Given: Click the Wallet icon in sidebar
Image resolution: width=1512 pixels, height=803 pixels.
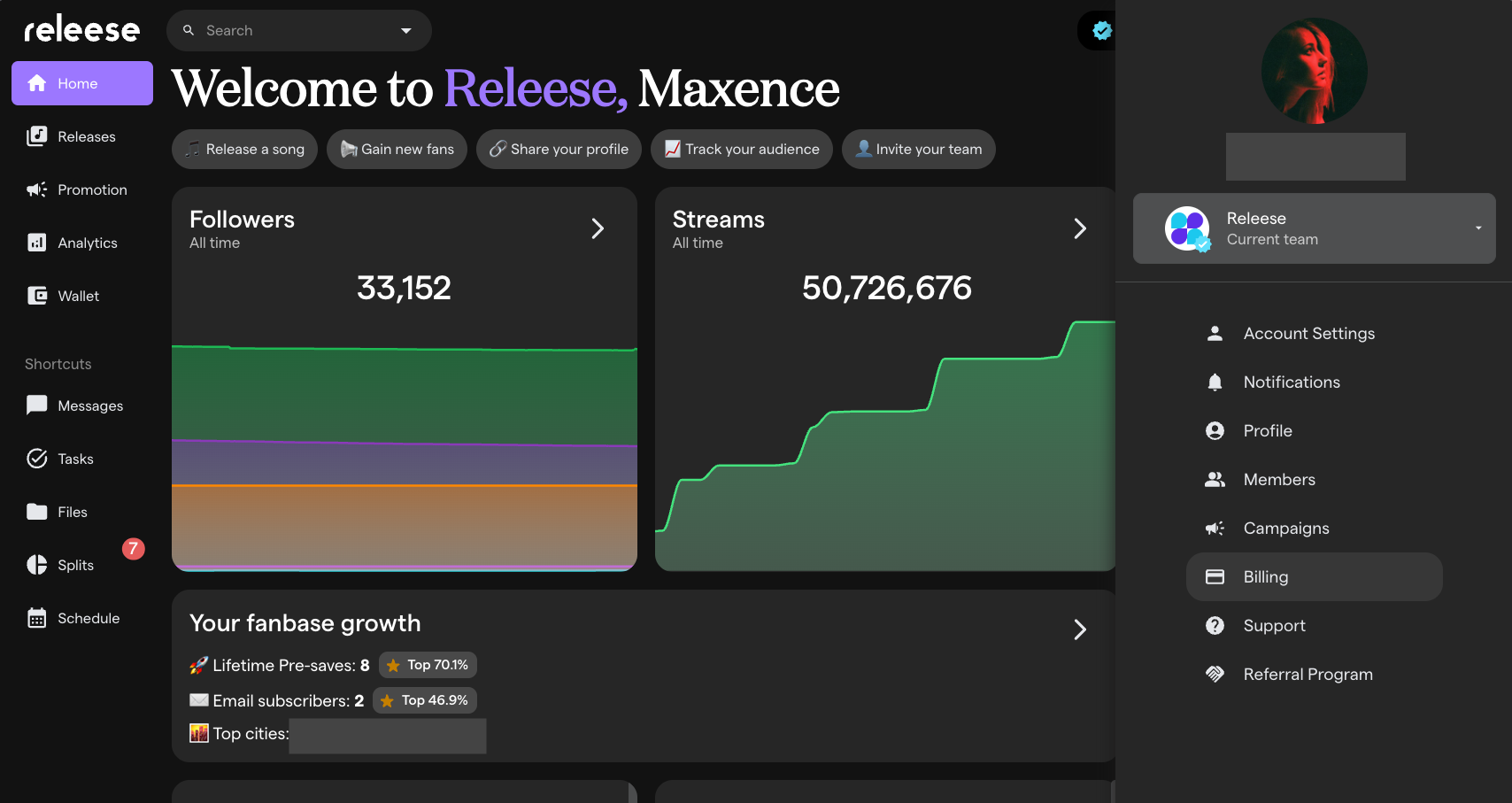Looking at the screenshot, I should [36, 296].
